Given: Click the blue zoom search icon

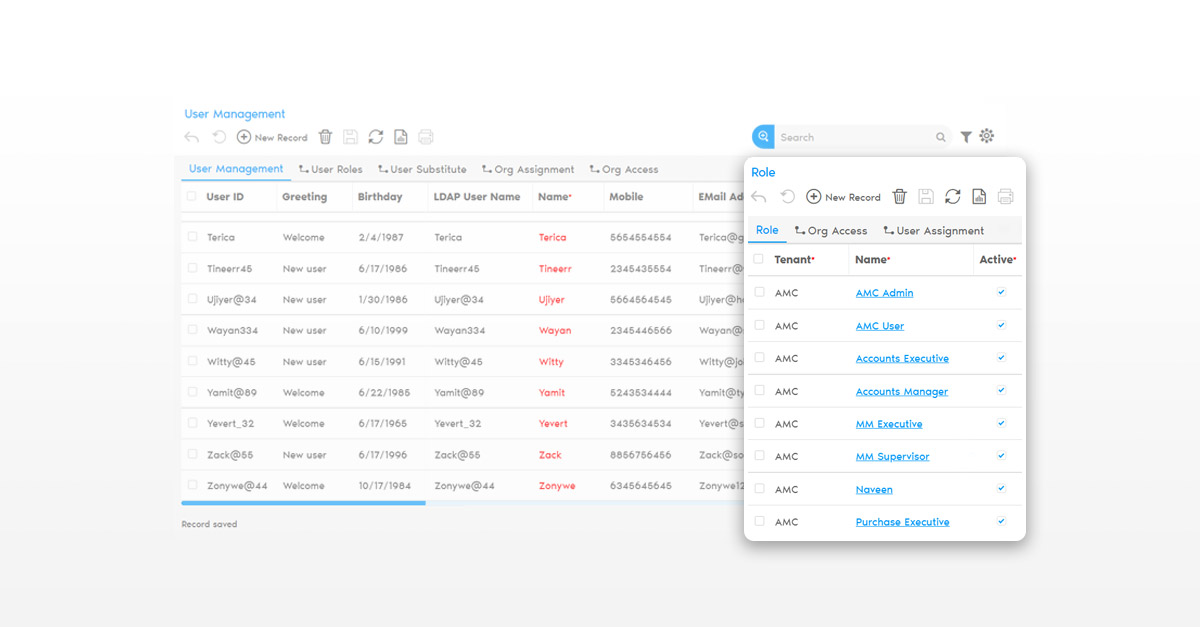Looking at the screenshot, I should (763, 137).
